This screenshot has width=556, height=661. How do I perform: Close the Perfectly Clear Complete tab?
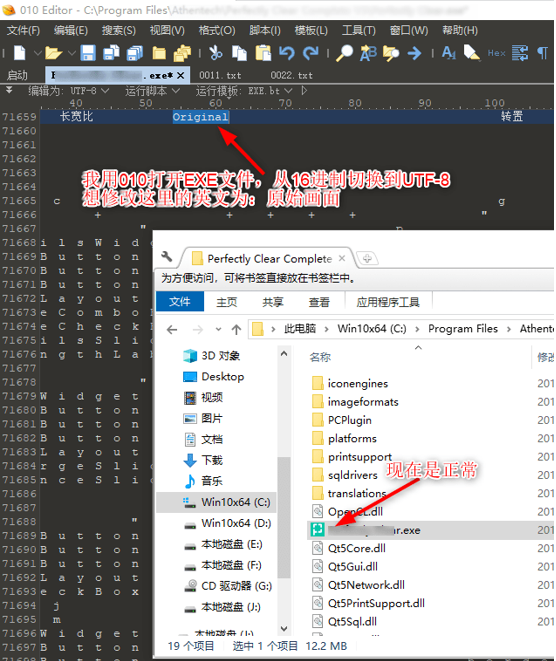point(342,258)
